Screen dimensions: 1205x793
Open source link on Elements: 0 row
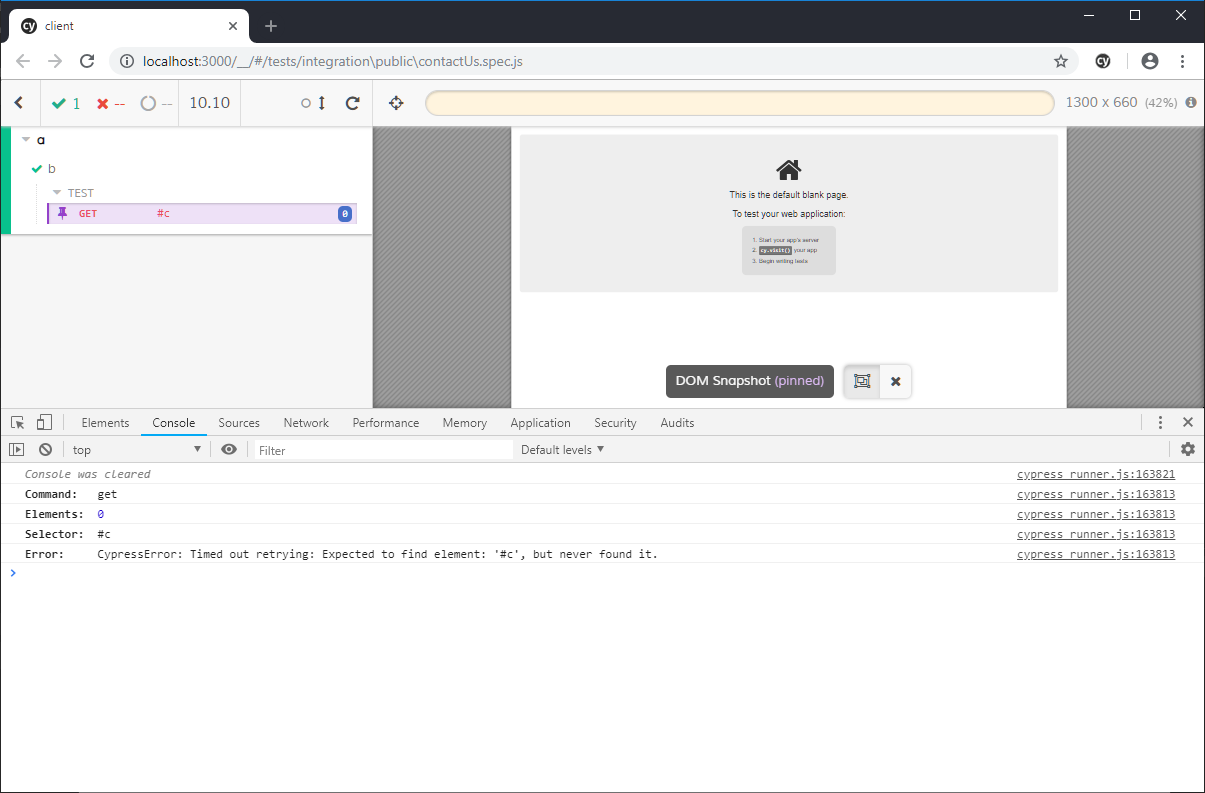(1096, 514)
